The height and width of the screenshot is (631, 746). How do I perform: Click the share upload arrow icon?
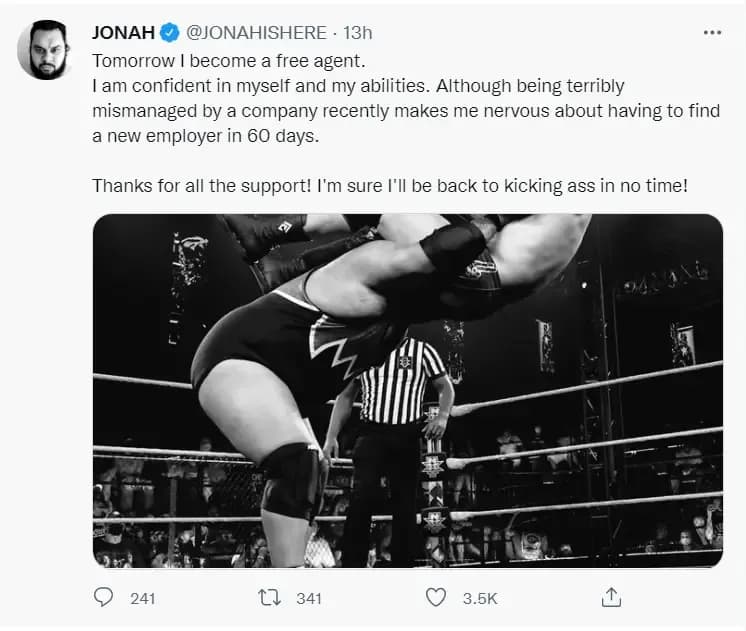612,597
